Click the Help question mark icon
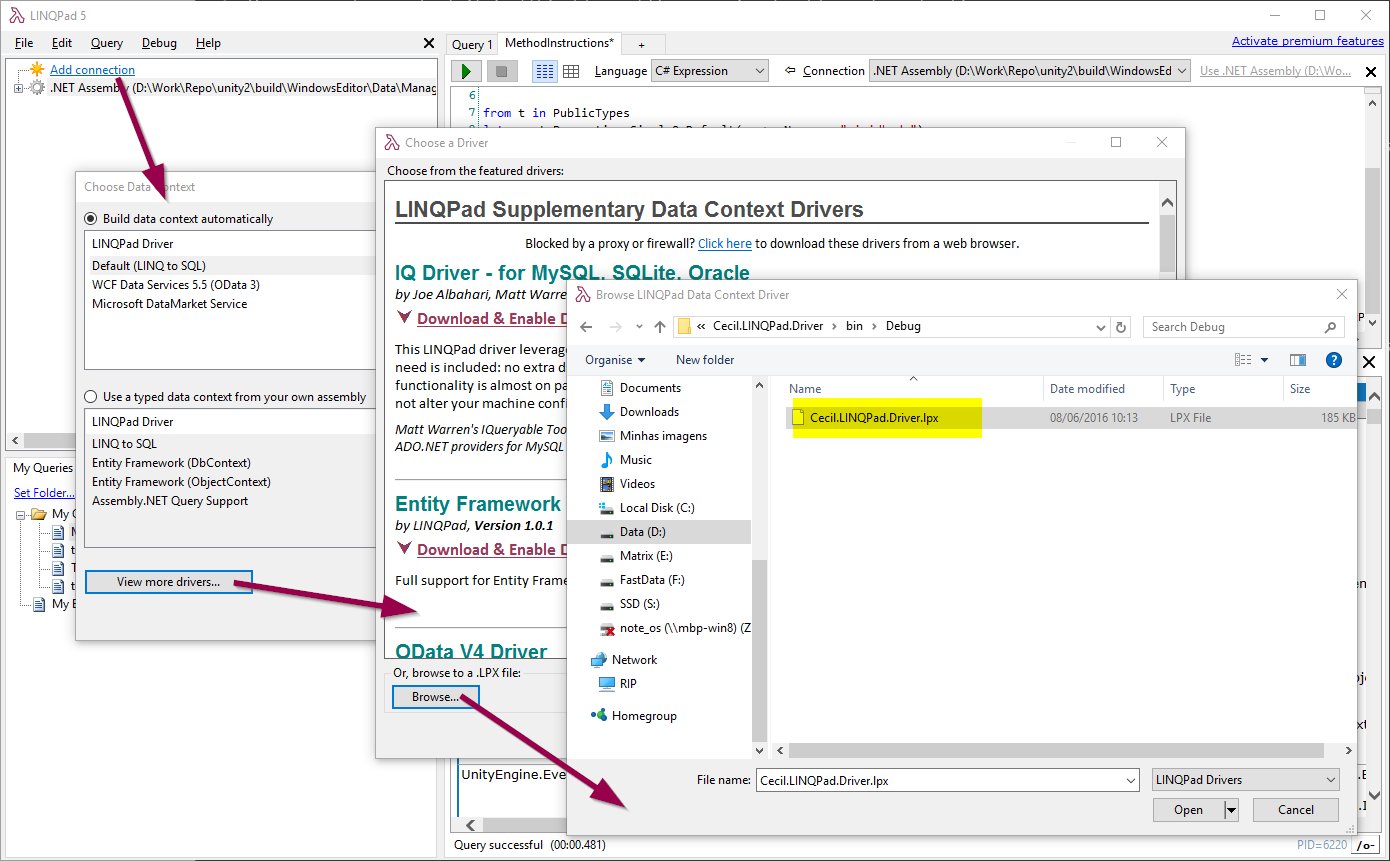The height and width of the screenshot is (861, 1390). click(x=1333, y=359)
